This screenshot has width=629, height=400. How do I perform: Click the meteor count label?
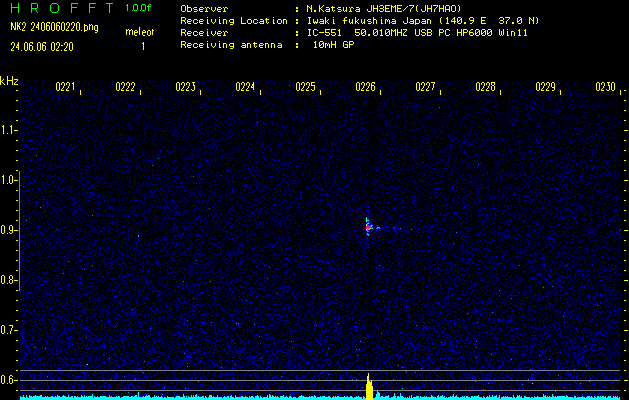click(139, 33)
